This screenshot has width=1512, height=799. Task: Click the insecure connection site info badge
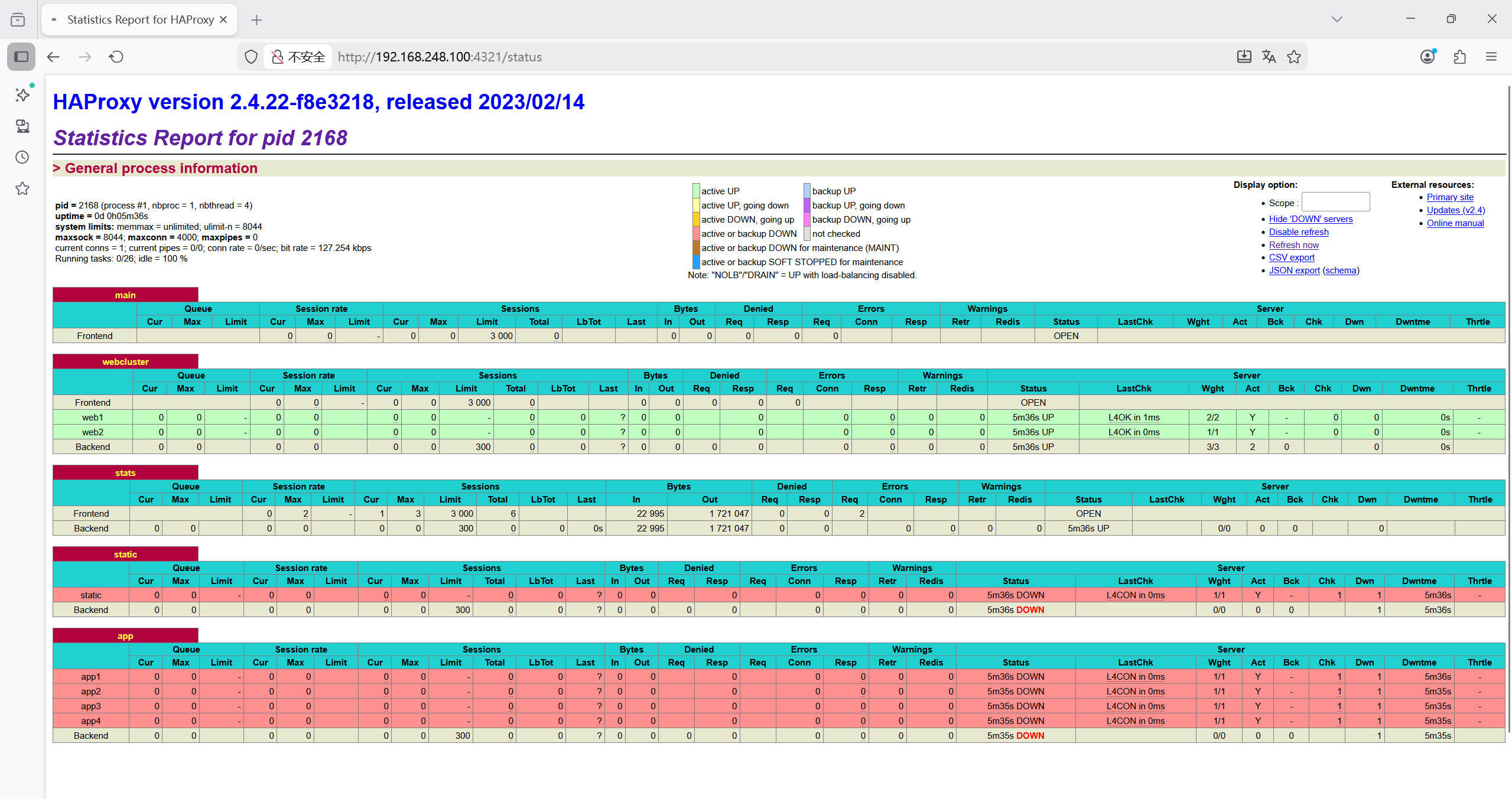click(298, 57)
